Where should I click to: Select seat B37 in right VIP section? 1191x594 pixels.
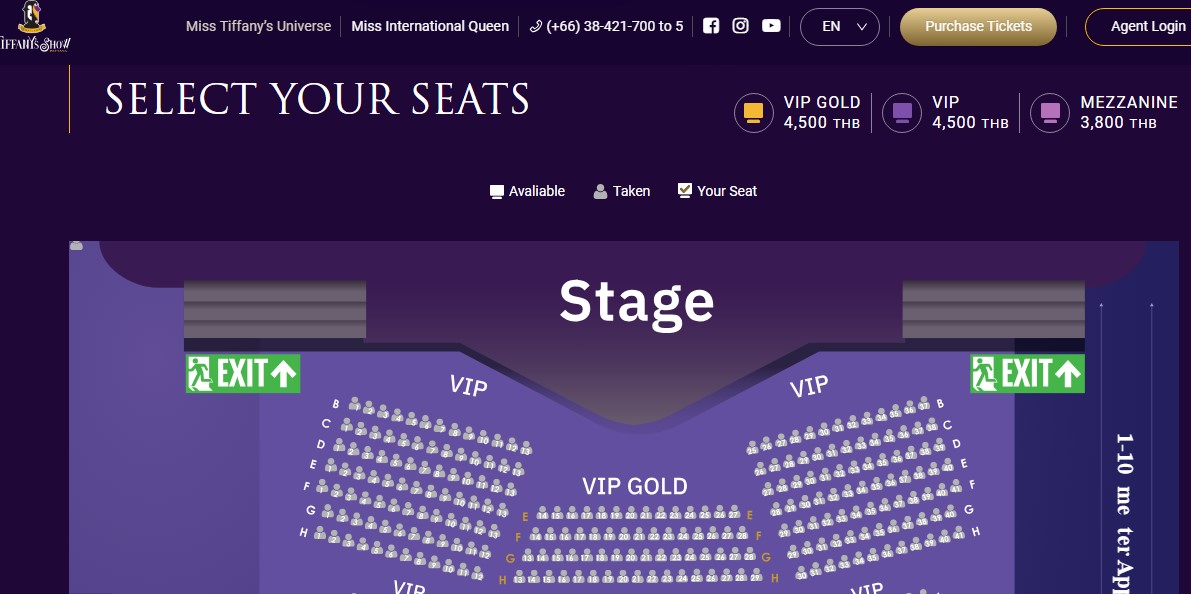pos(924,403)
